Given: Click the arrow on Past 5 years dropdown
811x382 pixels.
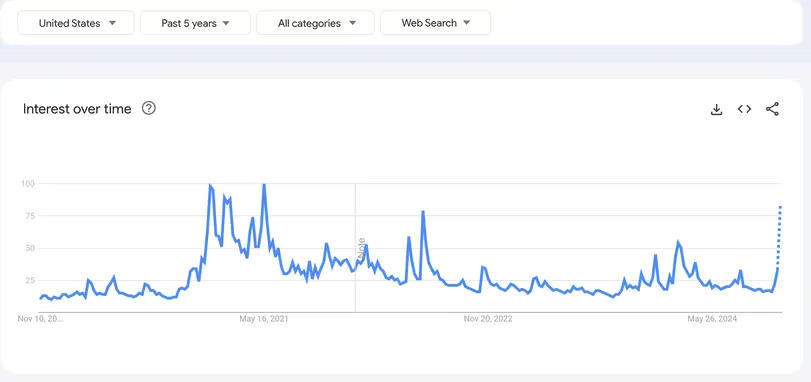Looking at the screenshot, I should [x=226, y=23].
